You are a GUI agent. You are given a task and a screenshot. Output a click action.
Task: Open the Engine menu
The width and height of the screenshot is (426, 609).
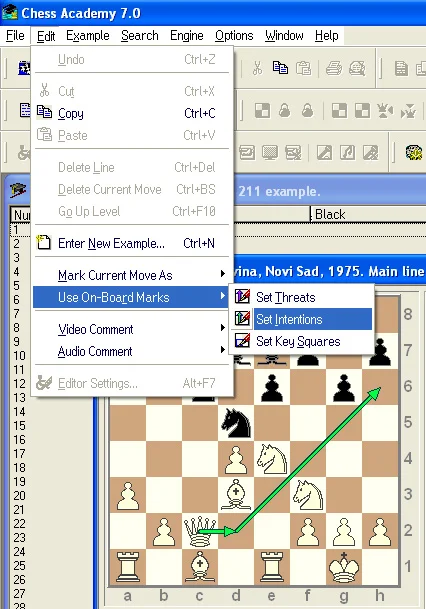point(187,36)
